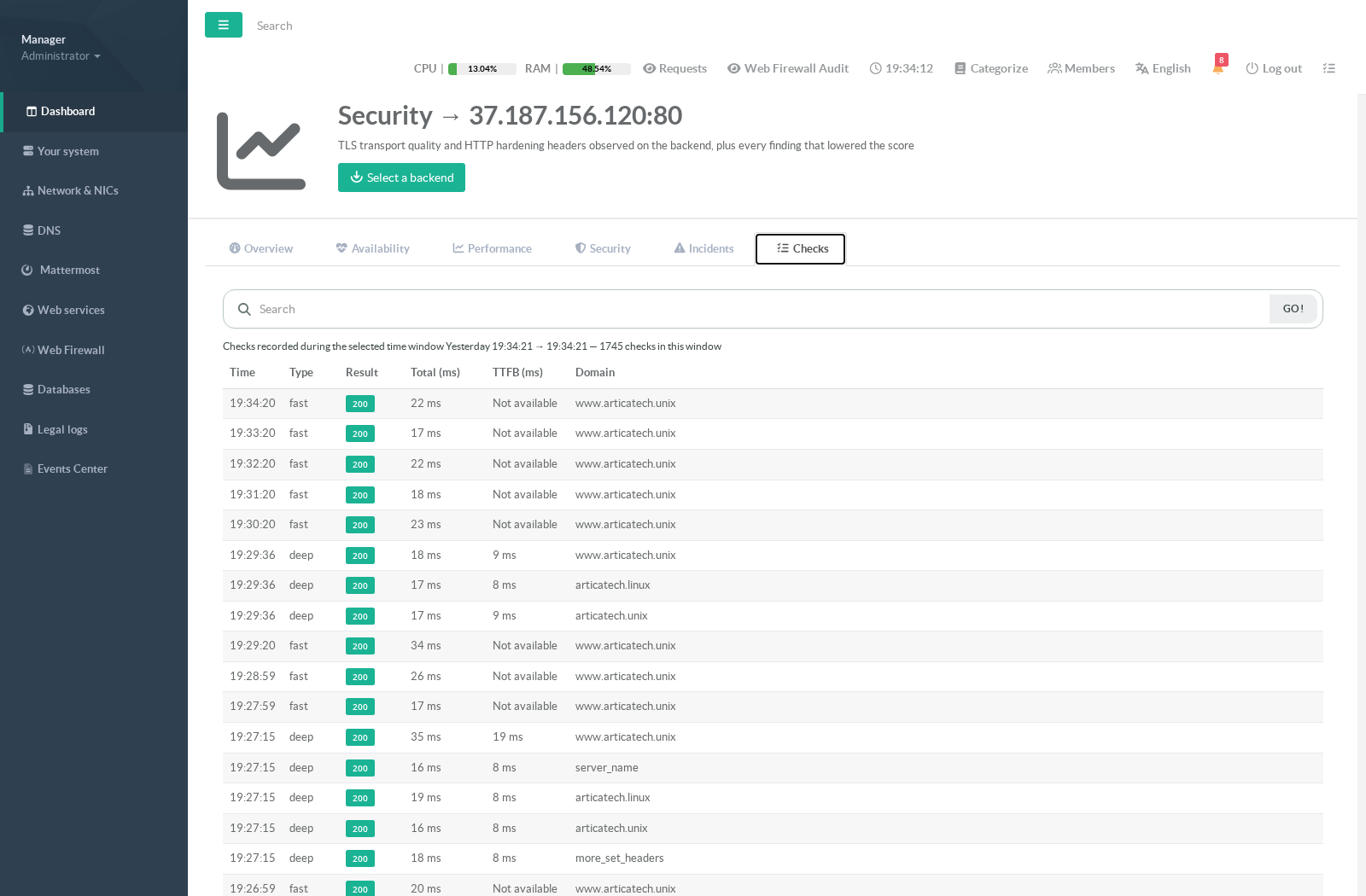The image size is (1366, 896).
Task: Click the Categorize book icon
Action: click(x=960, y=68)
